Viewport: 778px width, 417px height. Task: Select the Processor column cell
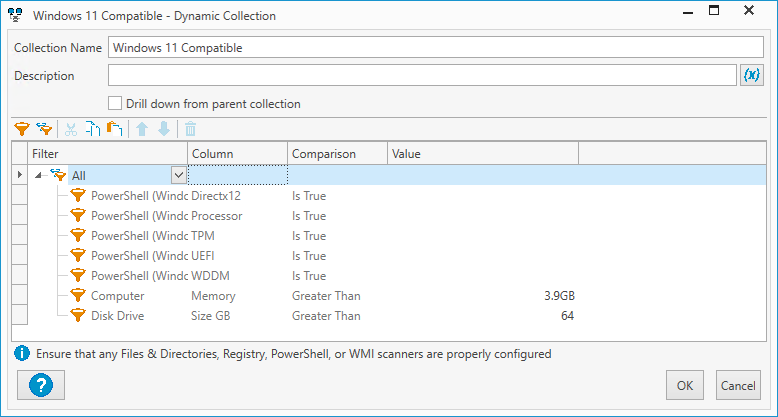[x=238, y=215]
